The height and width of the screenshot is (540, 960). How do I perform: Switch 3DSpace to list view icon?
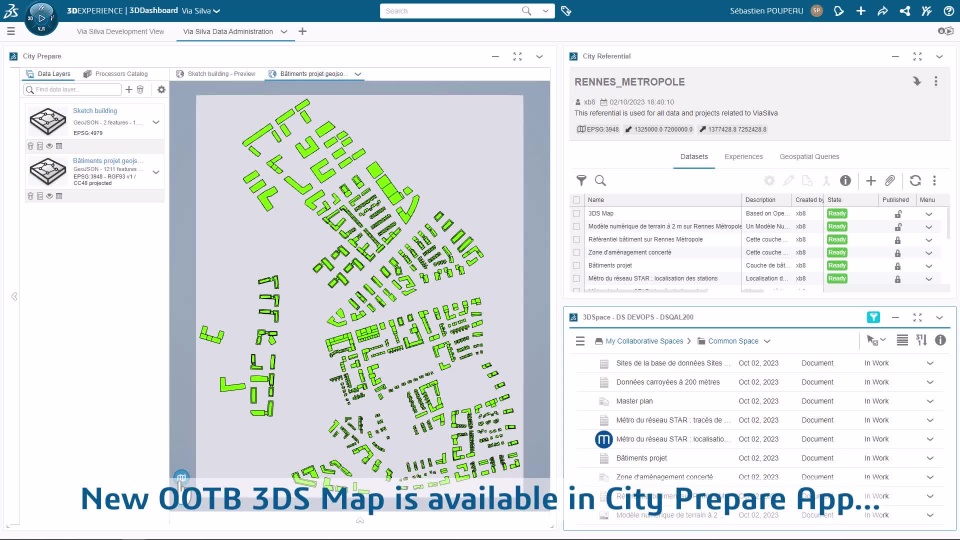902,340
